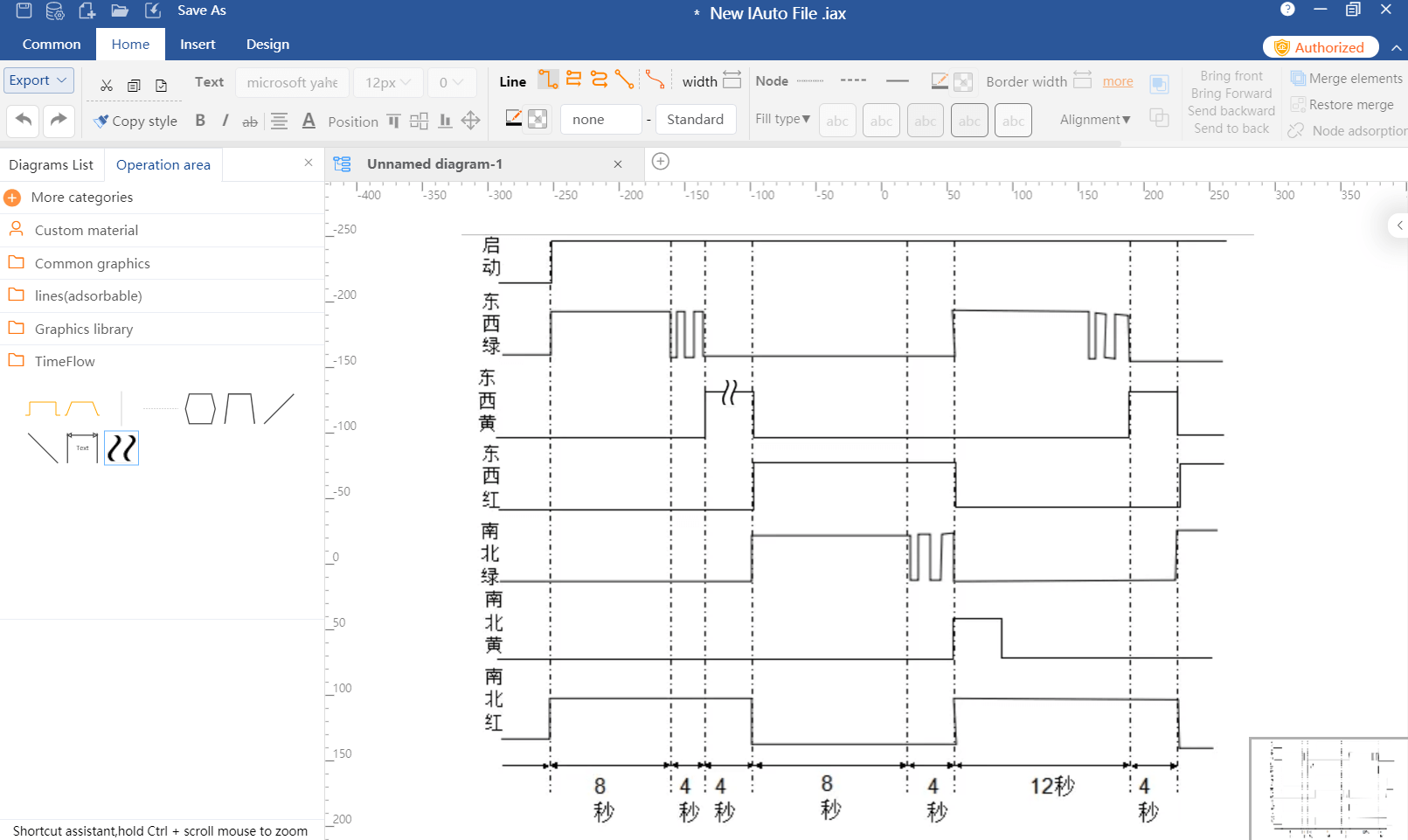Open the font family microsoft yahei dropdown
Viewport: 1408px width, 840px height.
click(293, 82)
